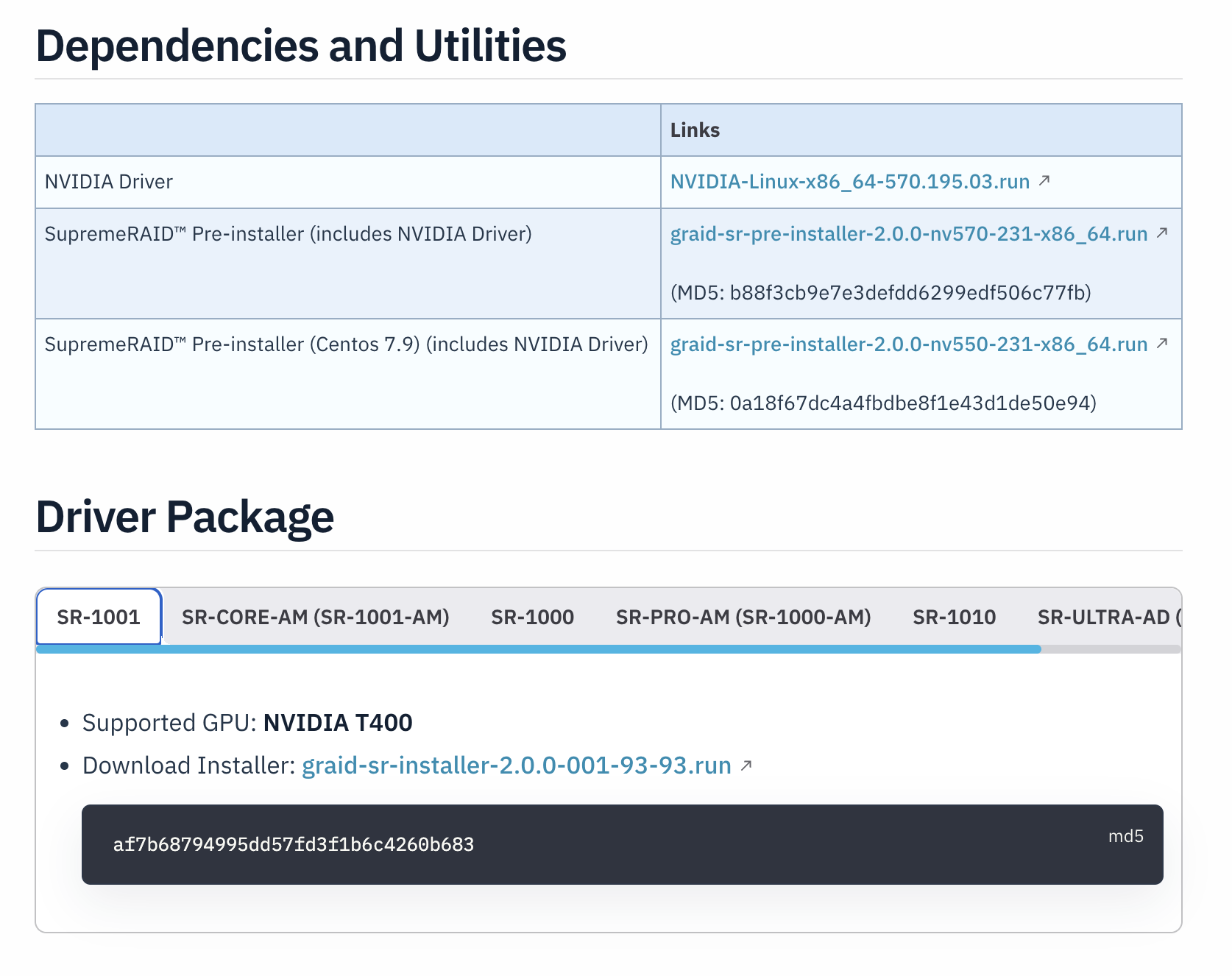This screenshot has height=976, width=1232.
Task: Open graid-sr-installer-2.0.0-001-93-93.run download link
Action: [x=517, y=765]
